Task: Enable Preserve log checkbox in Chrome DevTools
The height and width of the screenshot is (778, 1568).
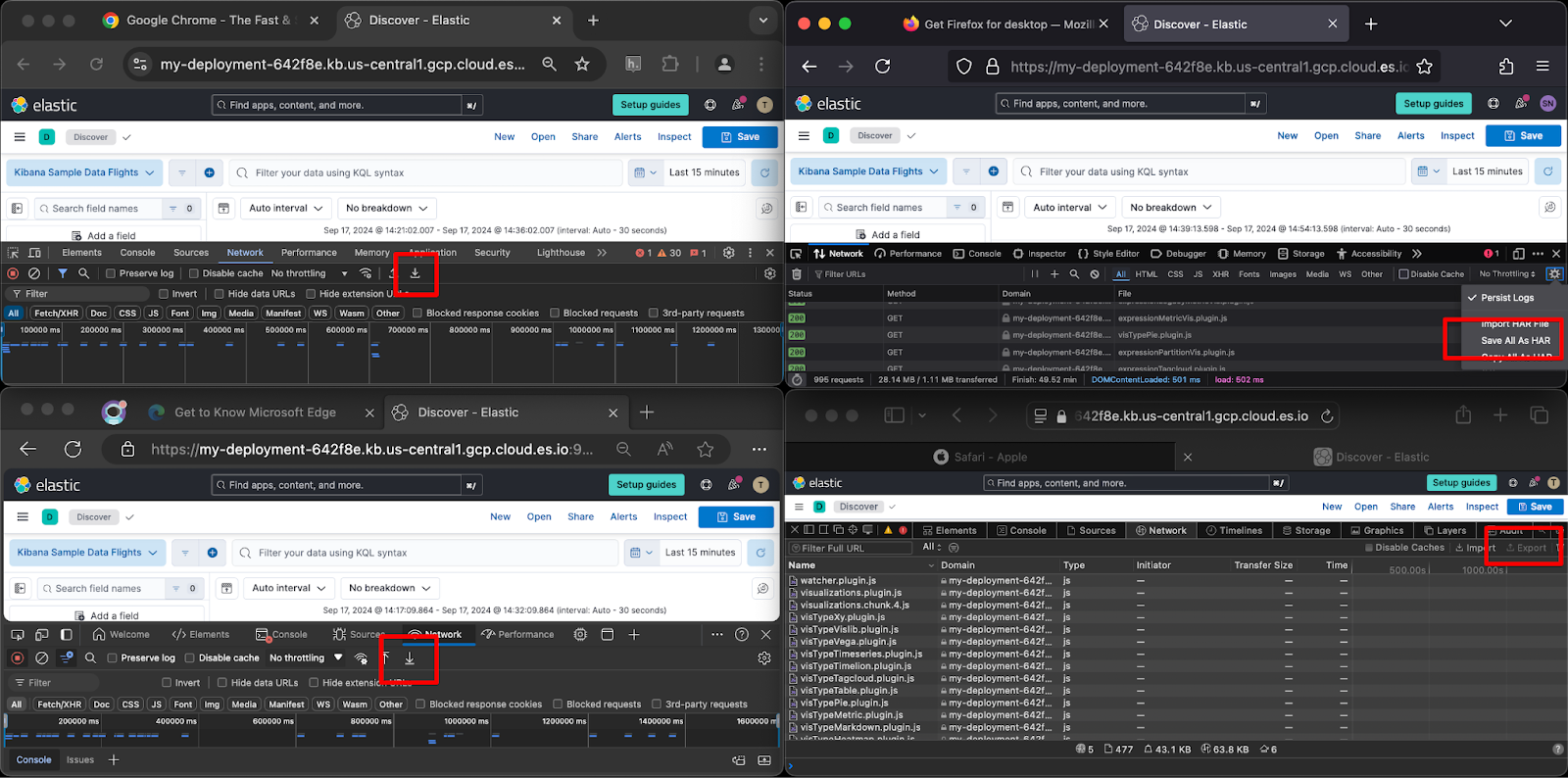Action: pyautogui.click(x=111, y=273)
